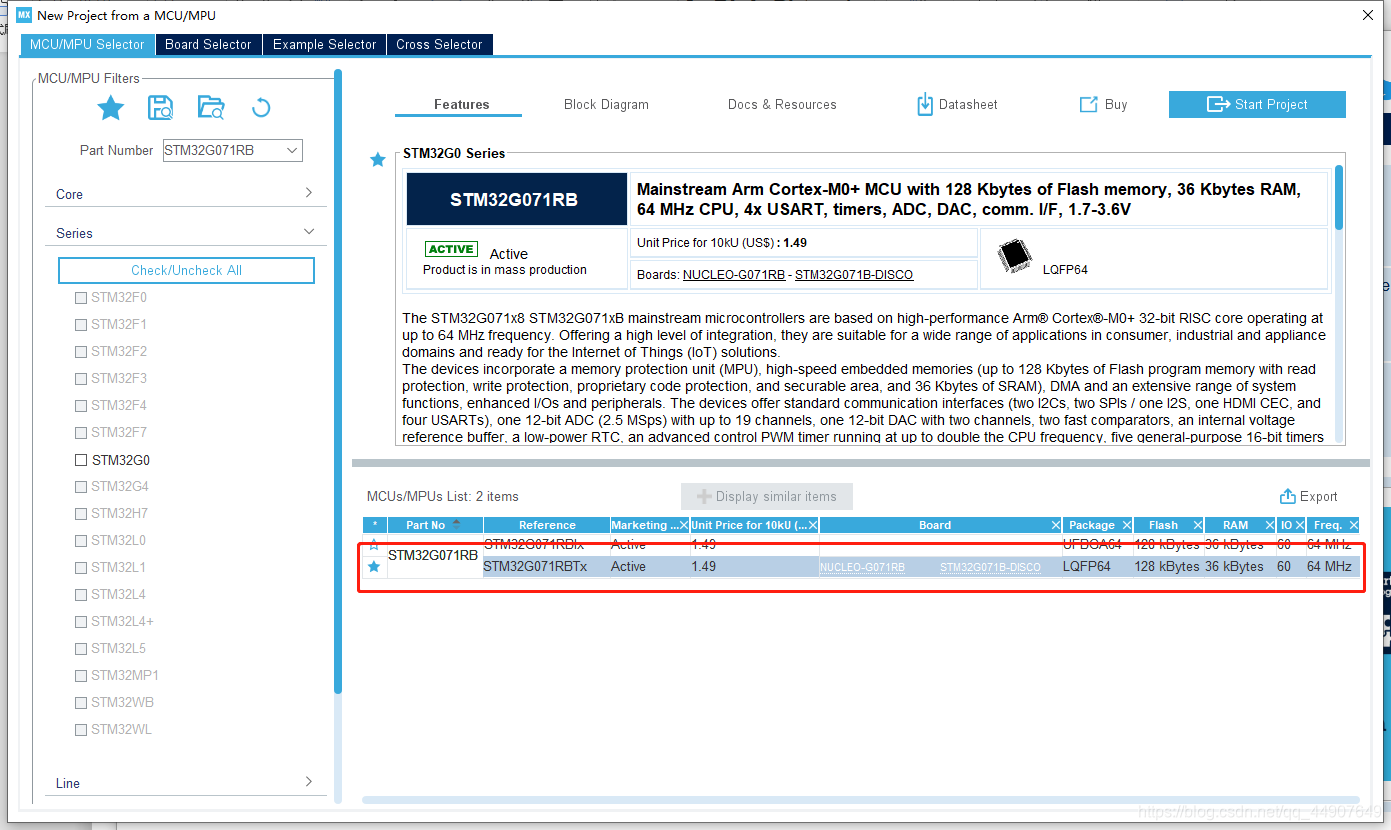Click the LQFP64 chip package image
Image resolution: width=1391 pixels, height=830 pixels.
click(x=1015, y=256)
